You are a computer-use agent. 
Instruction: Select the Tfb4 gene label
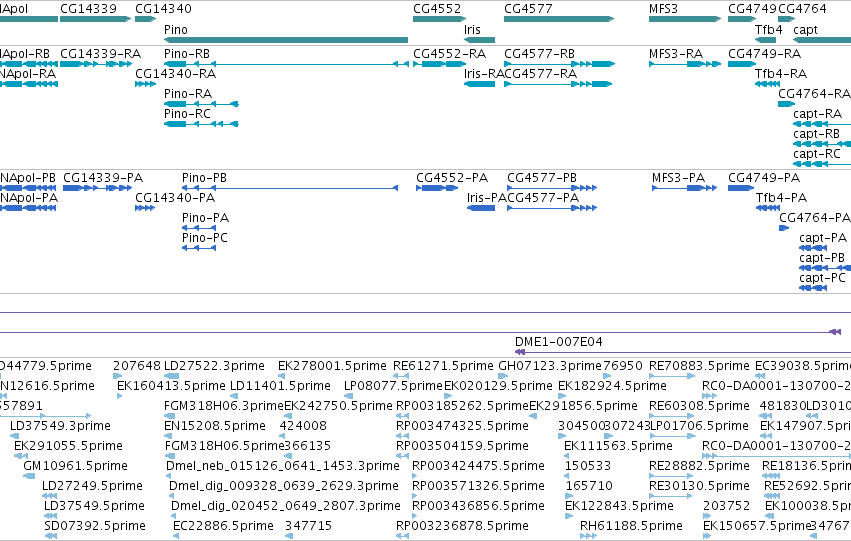click(x=769, y=30)
